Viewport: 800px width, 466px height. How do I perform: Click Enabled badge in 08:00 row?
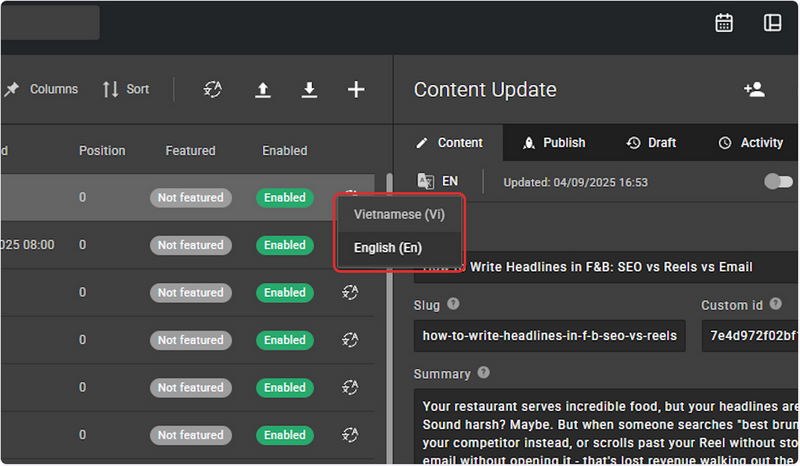click(285, 245)
